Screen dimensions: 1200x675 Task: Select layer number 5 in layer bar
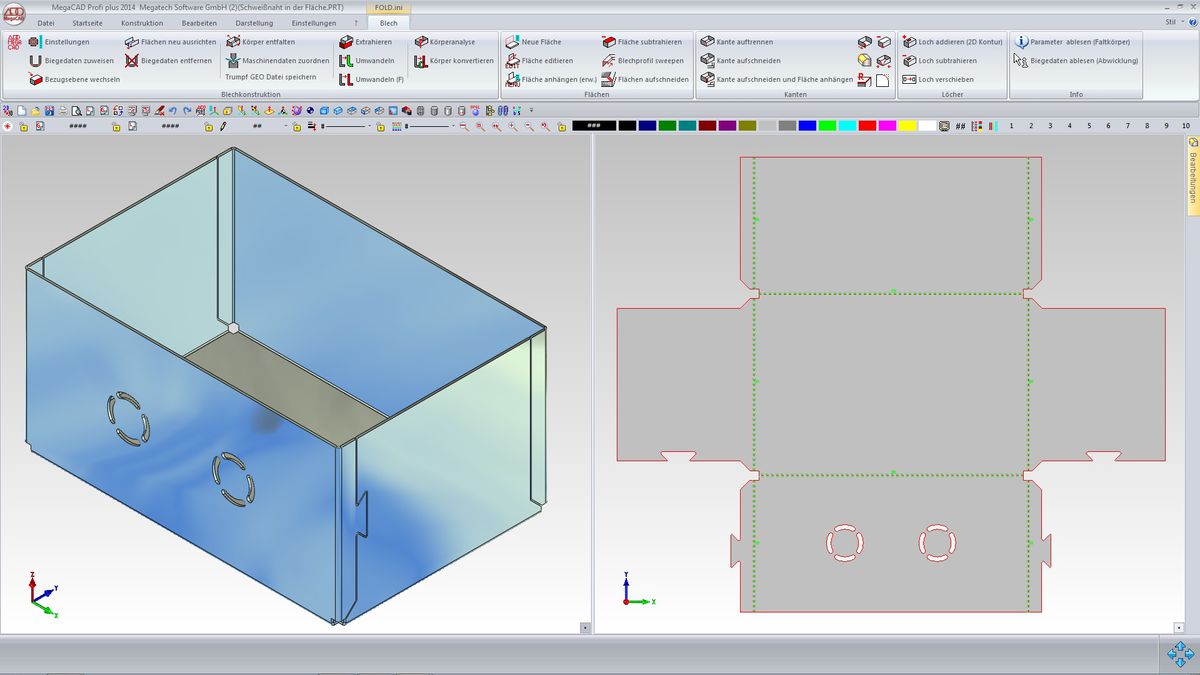click(x=1089, y=126)
